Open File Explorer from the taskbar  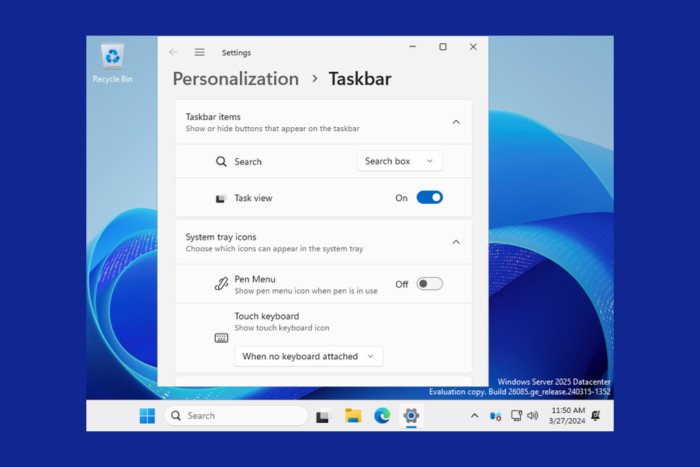(x=353, y=416)
